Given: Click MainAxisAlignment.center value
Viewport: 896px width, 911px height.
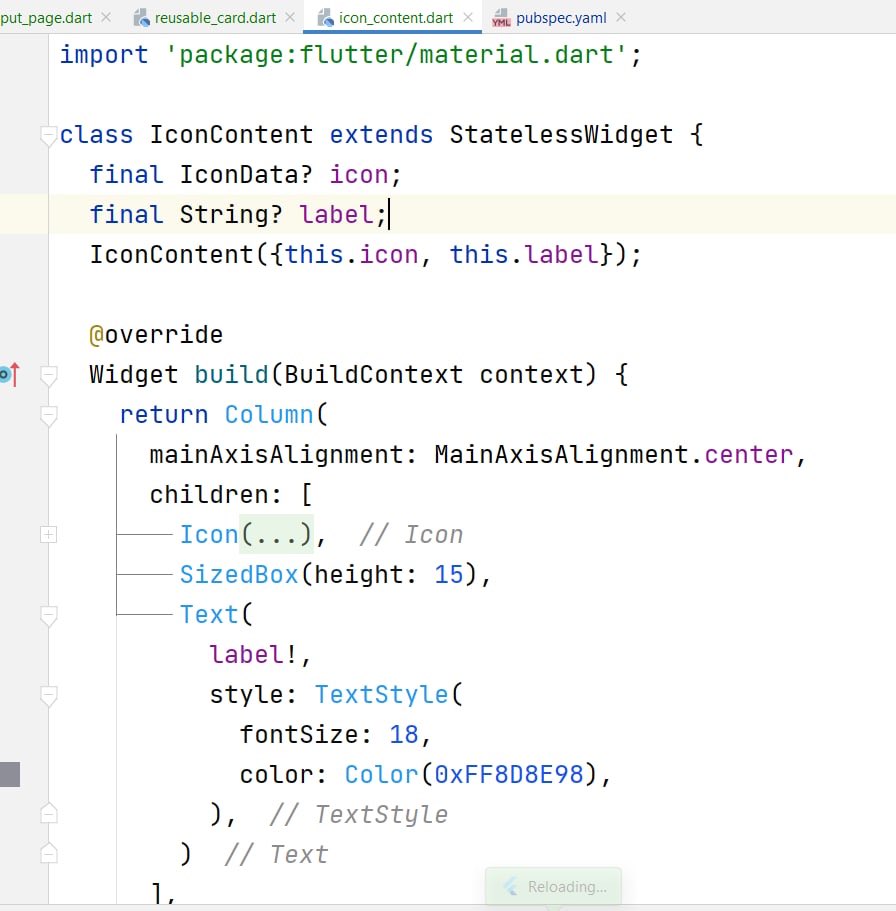Looking at the screenshot, I should click(x=614, y=455).
